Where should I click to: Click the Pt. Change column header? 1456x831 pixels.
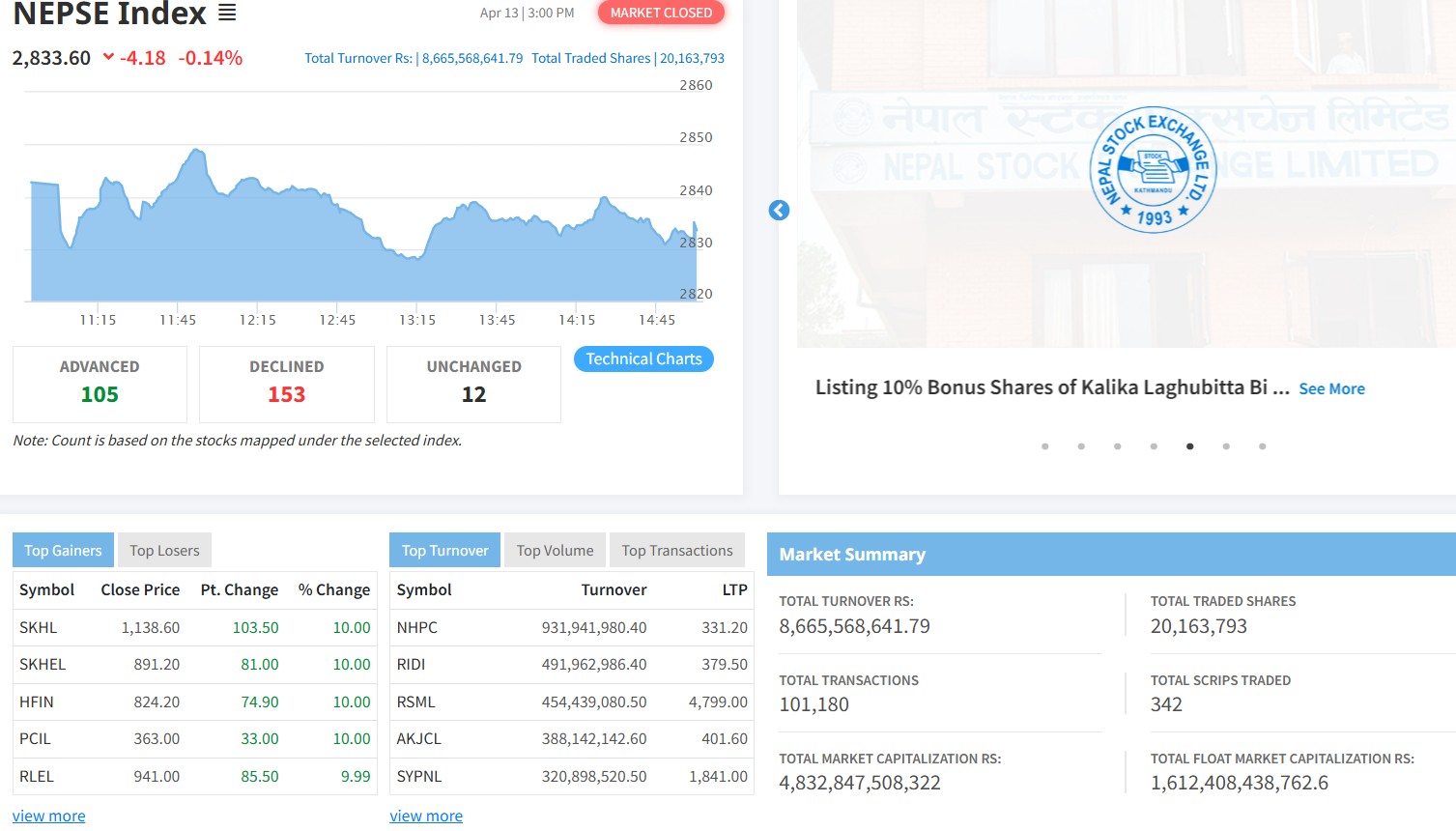(x=240, y=590)
